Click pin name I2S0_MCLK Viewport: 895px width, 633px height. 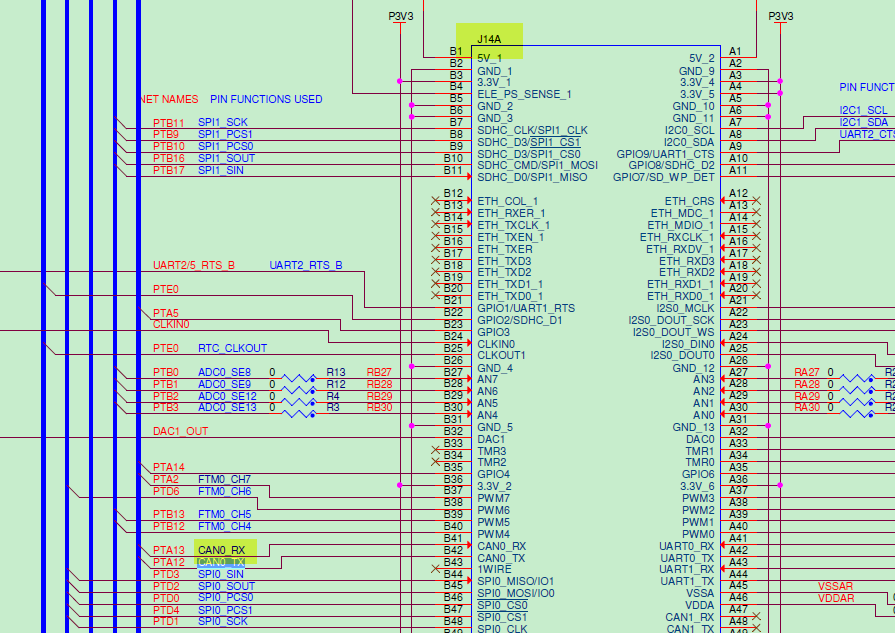coord(685,308)
